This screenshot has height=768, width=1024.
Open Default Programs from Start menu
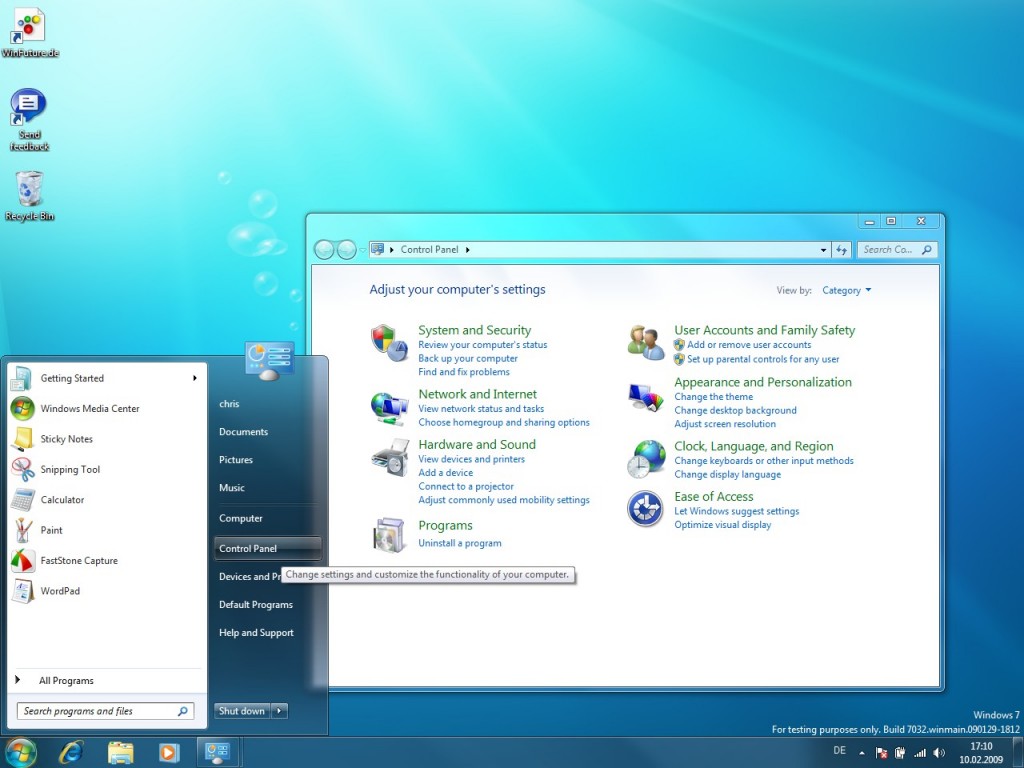click(256, 605)
